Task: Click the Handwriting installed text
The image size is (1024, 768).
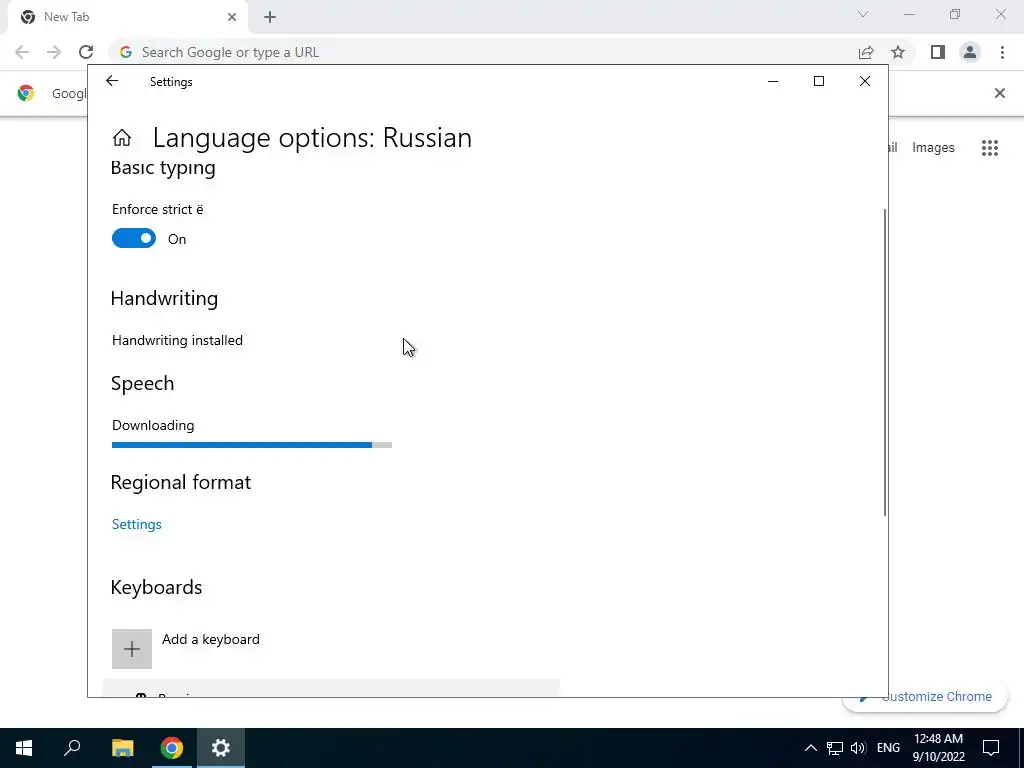Action: (x=177, y=340)
